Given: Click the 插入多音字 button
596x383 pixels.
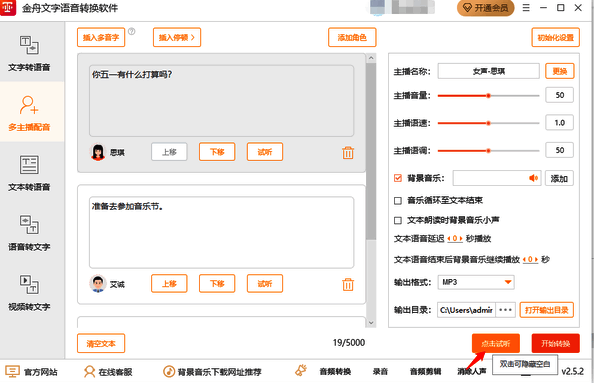Looking at the screenshot, I should [101, 37].
